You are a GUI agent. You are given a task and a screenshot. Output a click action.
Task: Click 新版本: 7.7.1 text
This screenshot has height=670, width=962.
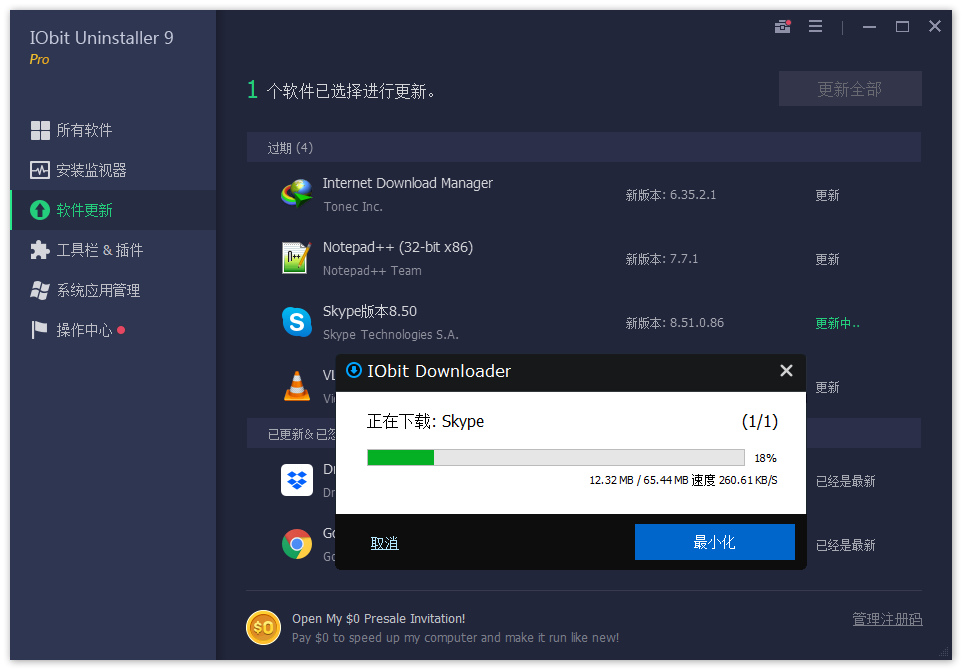pyautogui.click(x=661, y=259)
